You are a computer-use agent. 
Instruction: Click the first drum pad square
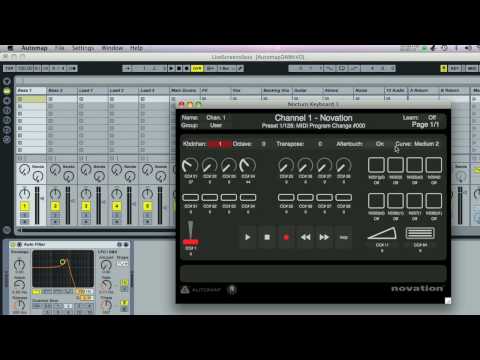[376, 165]
